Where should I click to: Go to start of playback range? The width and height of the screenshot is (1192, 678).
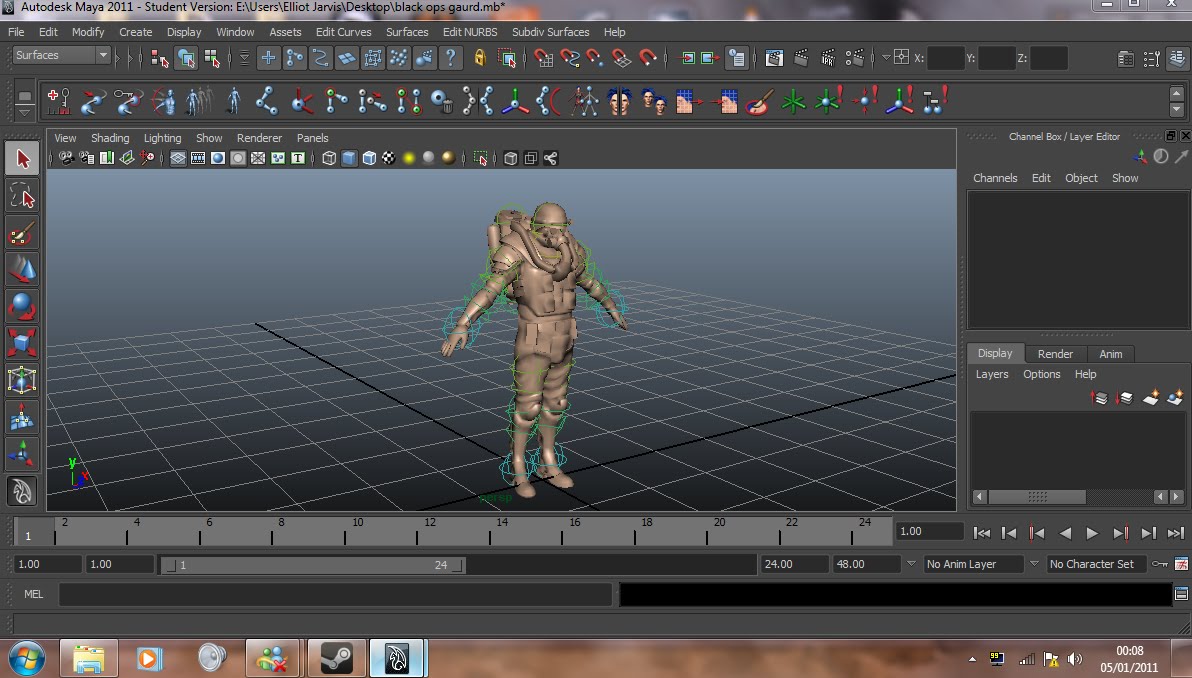pyautogui.click(x=981, y=534)
